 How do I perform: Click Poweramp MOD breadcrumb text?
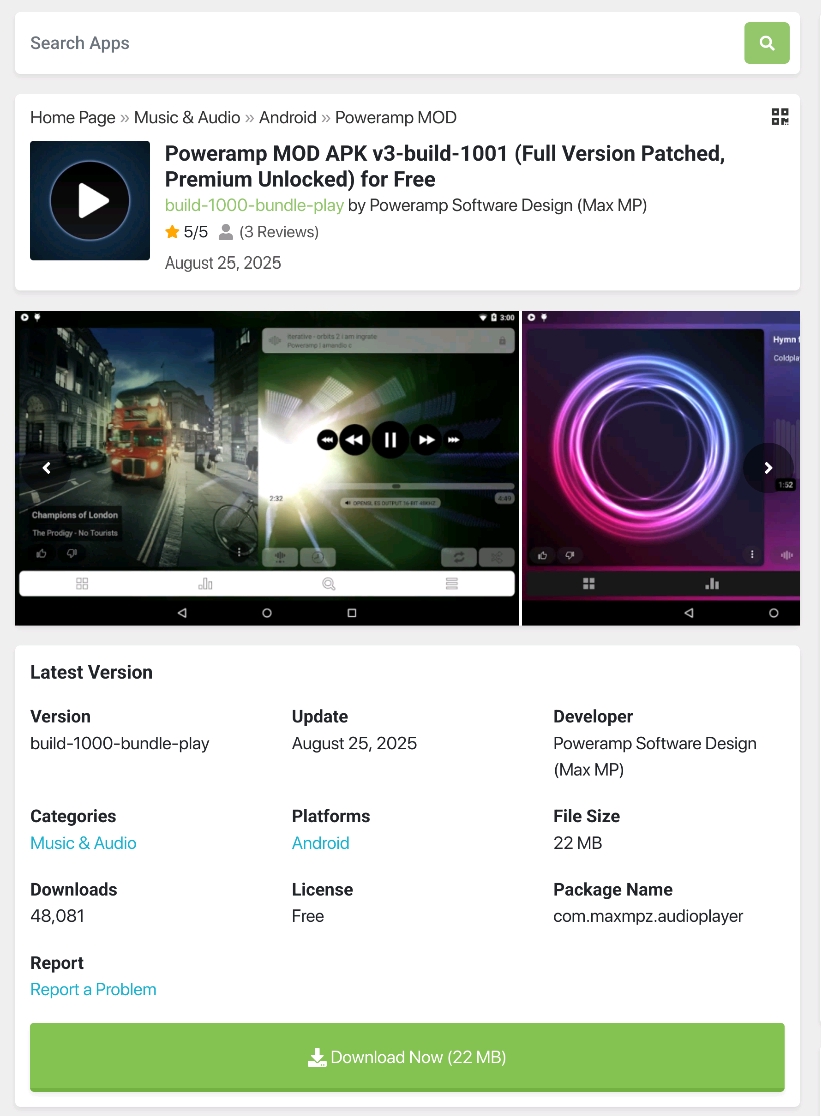click(396, 117)
